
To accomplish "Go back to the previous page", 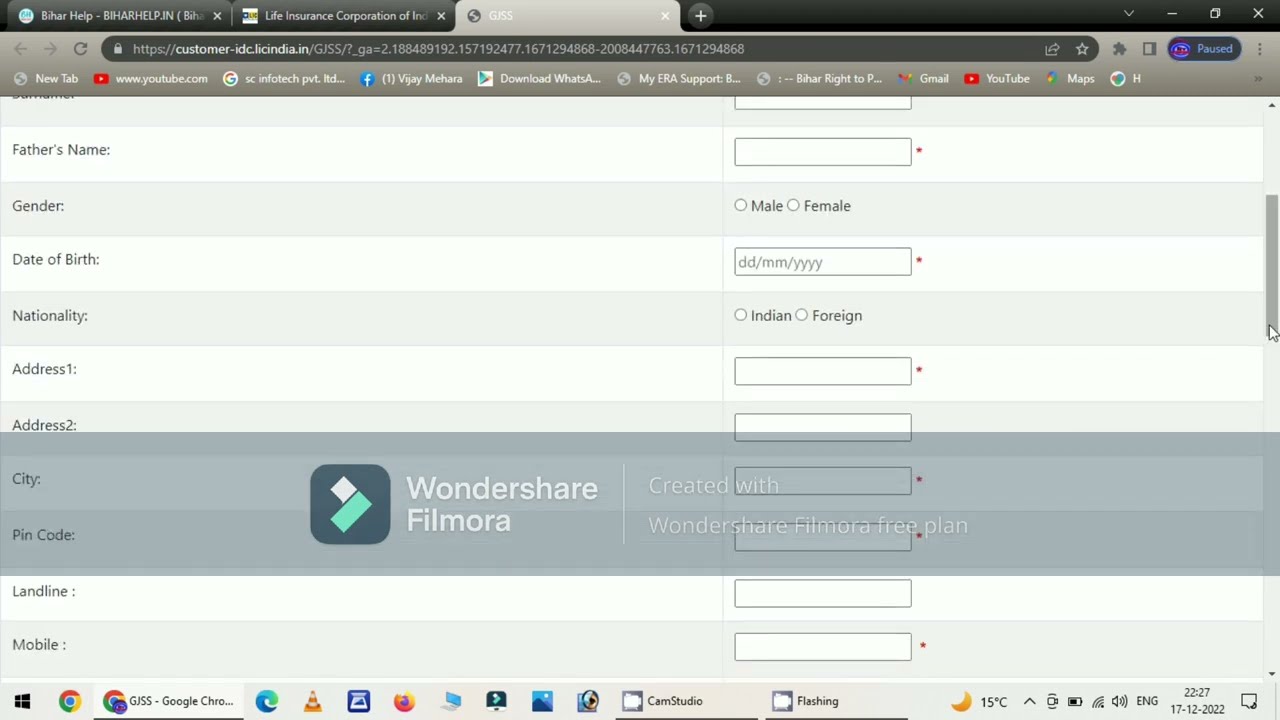I will pos(22,49).
